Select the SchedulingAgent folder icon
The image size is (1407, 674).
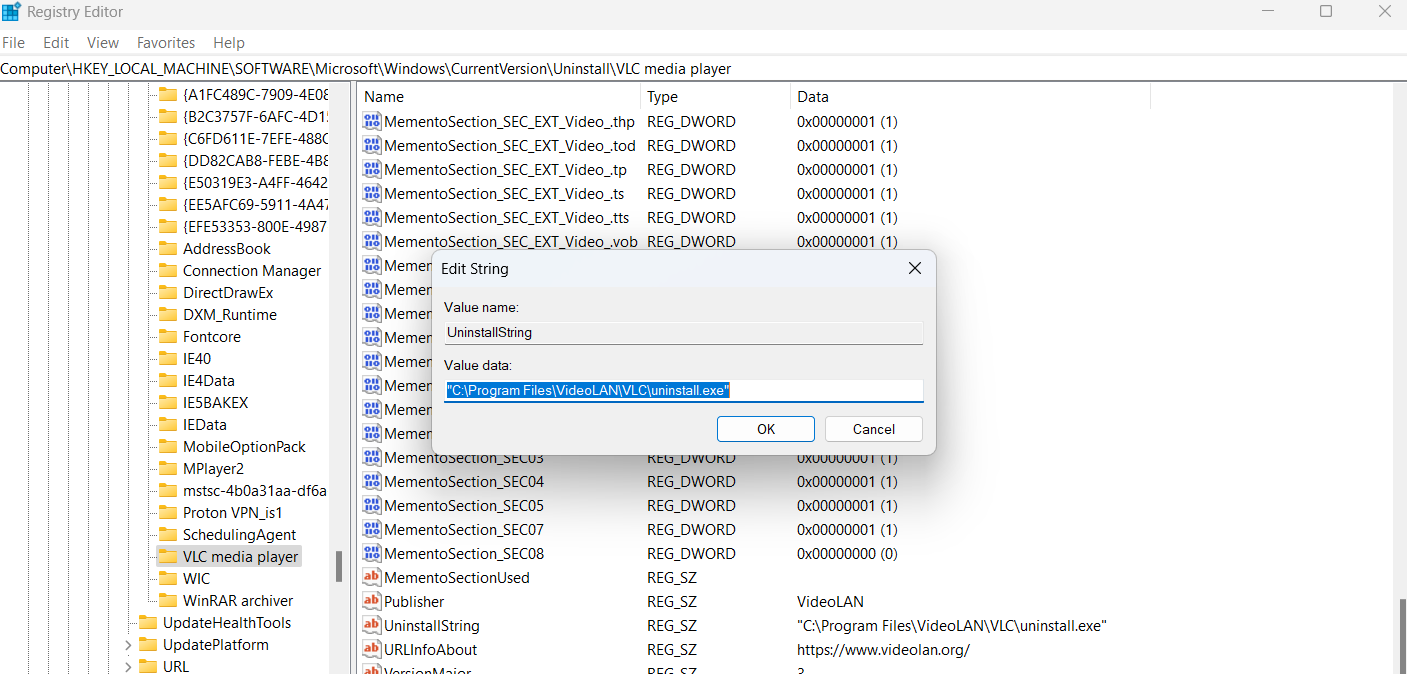coord(167,535)
